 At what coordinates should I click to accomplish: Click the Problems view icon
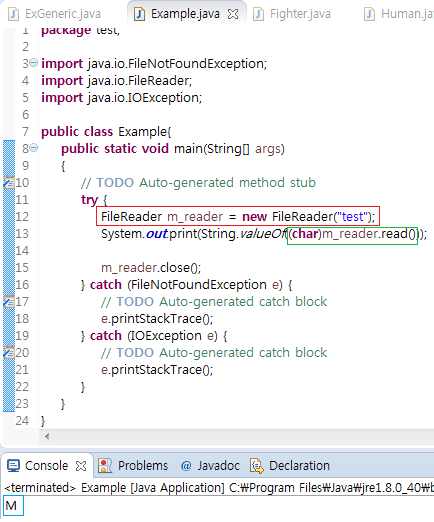[105, 466]
